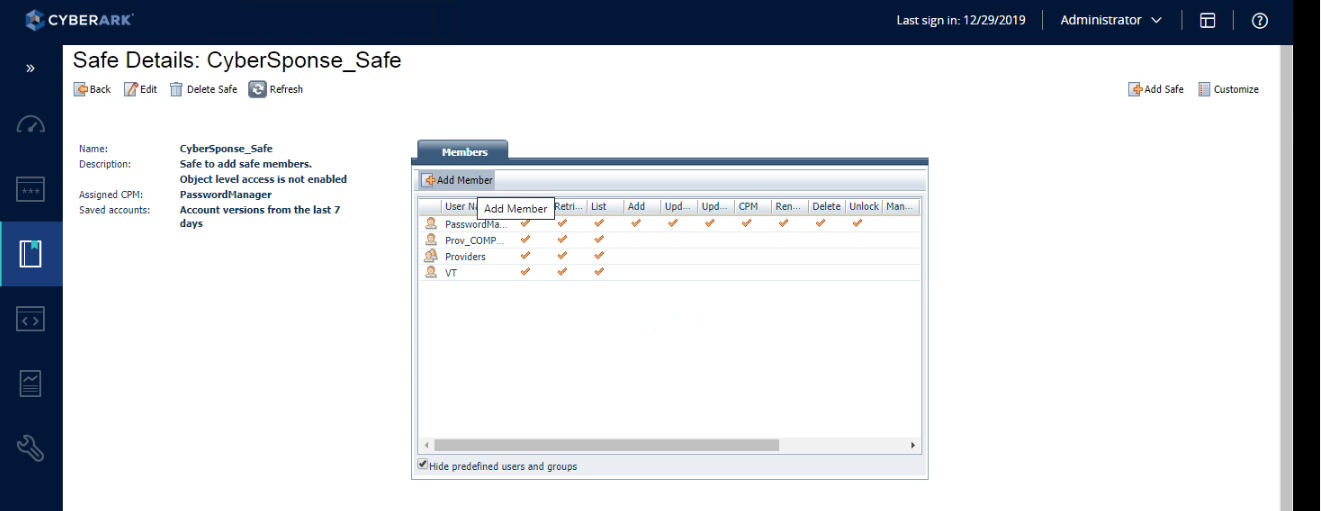Sort by the Ren... column header
This screenshot has height=511, width=1321.
click(789, 207)
